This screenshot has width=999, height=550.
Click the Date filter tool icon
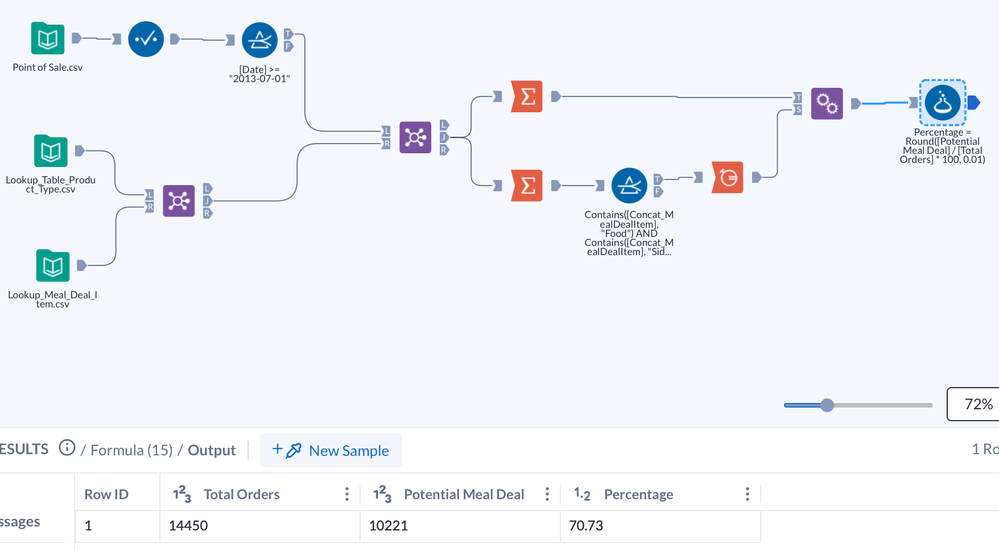click(259, 40)
